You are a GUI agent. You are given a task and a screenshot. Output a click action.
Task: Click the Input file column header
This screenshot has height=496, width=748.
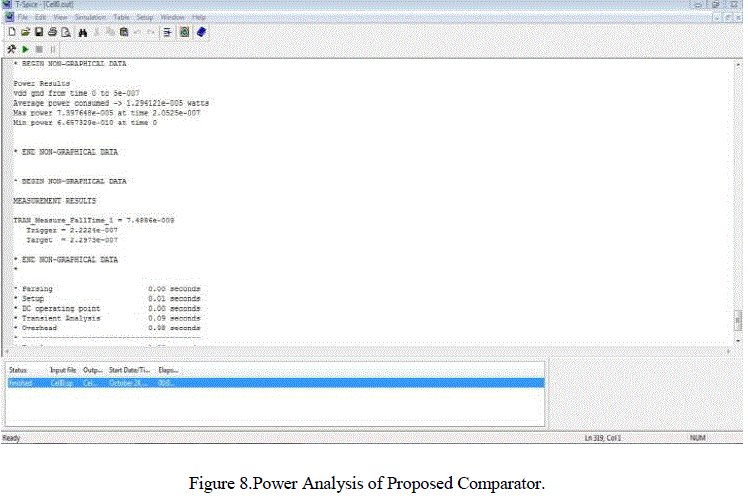tap(63, 370)
